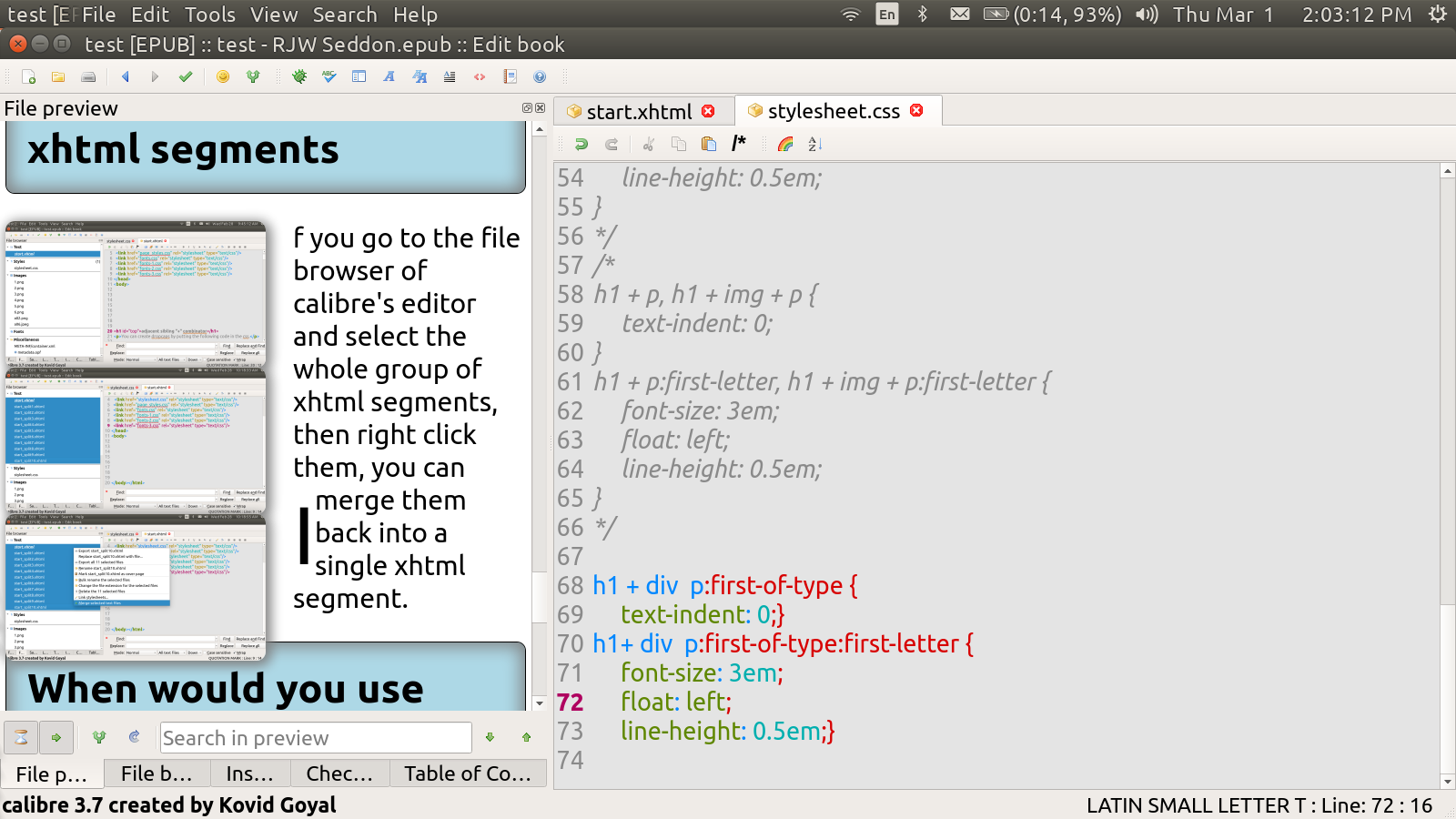1456x819 pixels.
Task: Click the double blue letters AA icon
Action: pos(420,77)
